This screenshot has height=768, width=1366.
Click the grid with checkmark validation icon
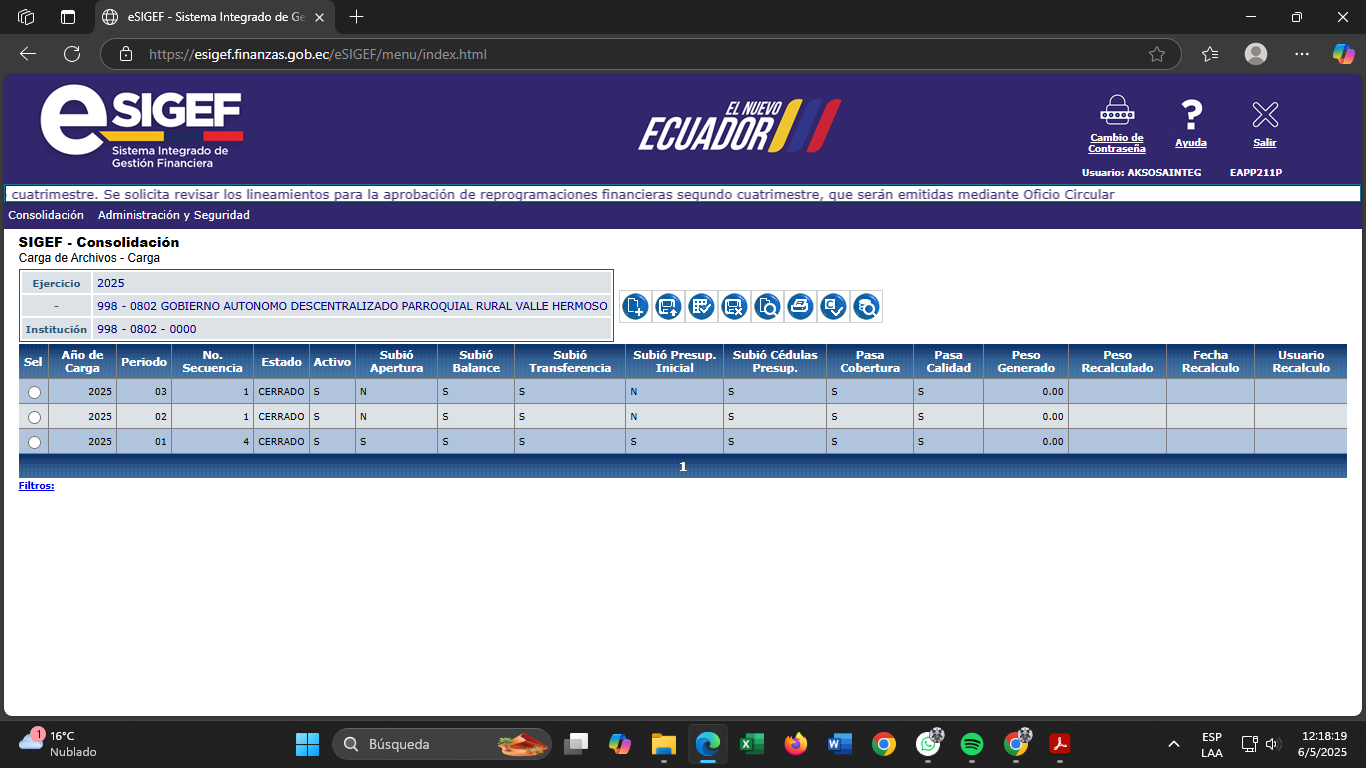point(701,307)
